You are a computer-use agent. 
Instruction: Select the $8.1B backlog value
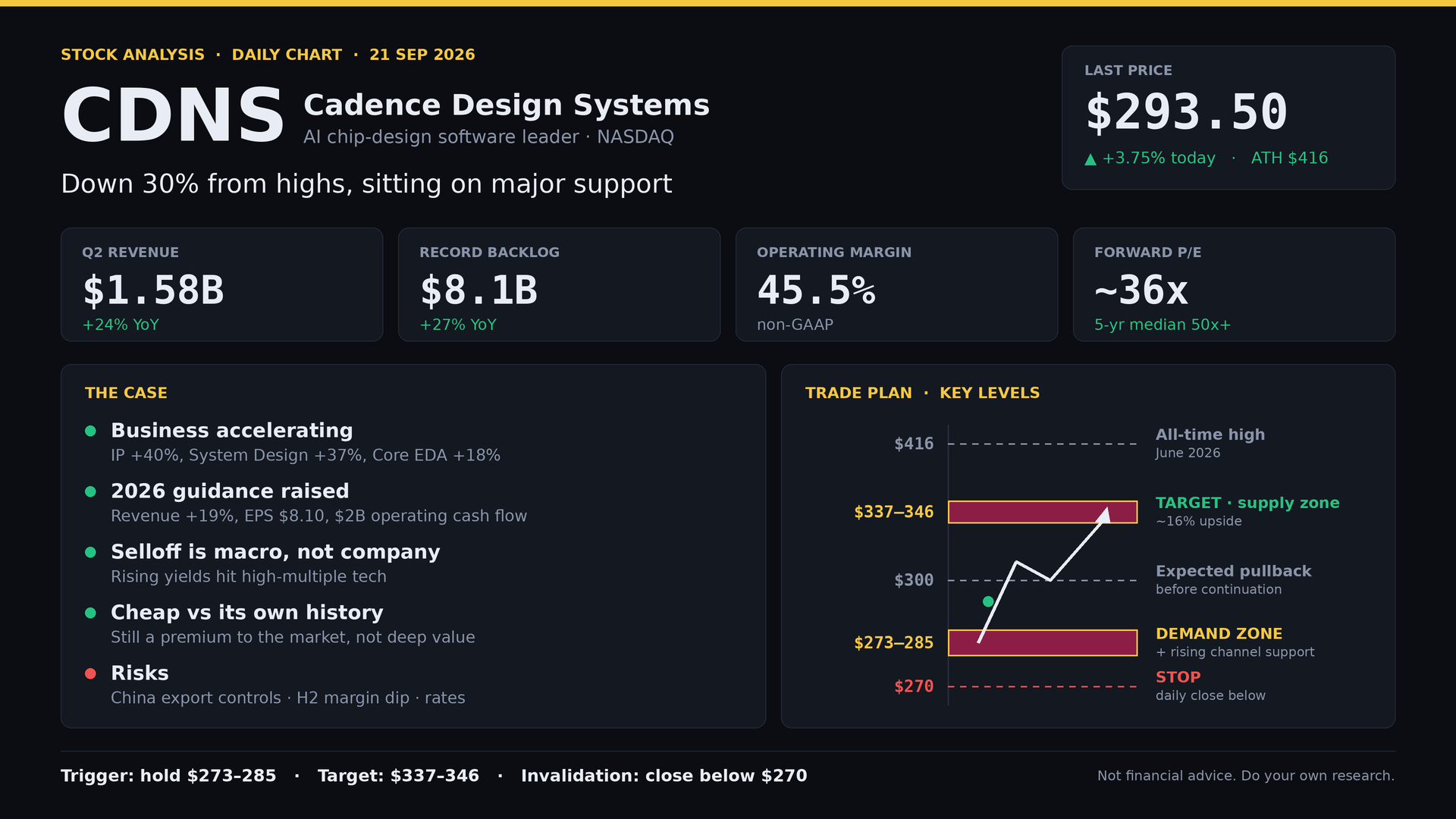[479, 290]
